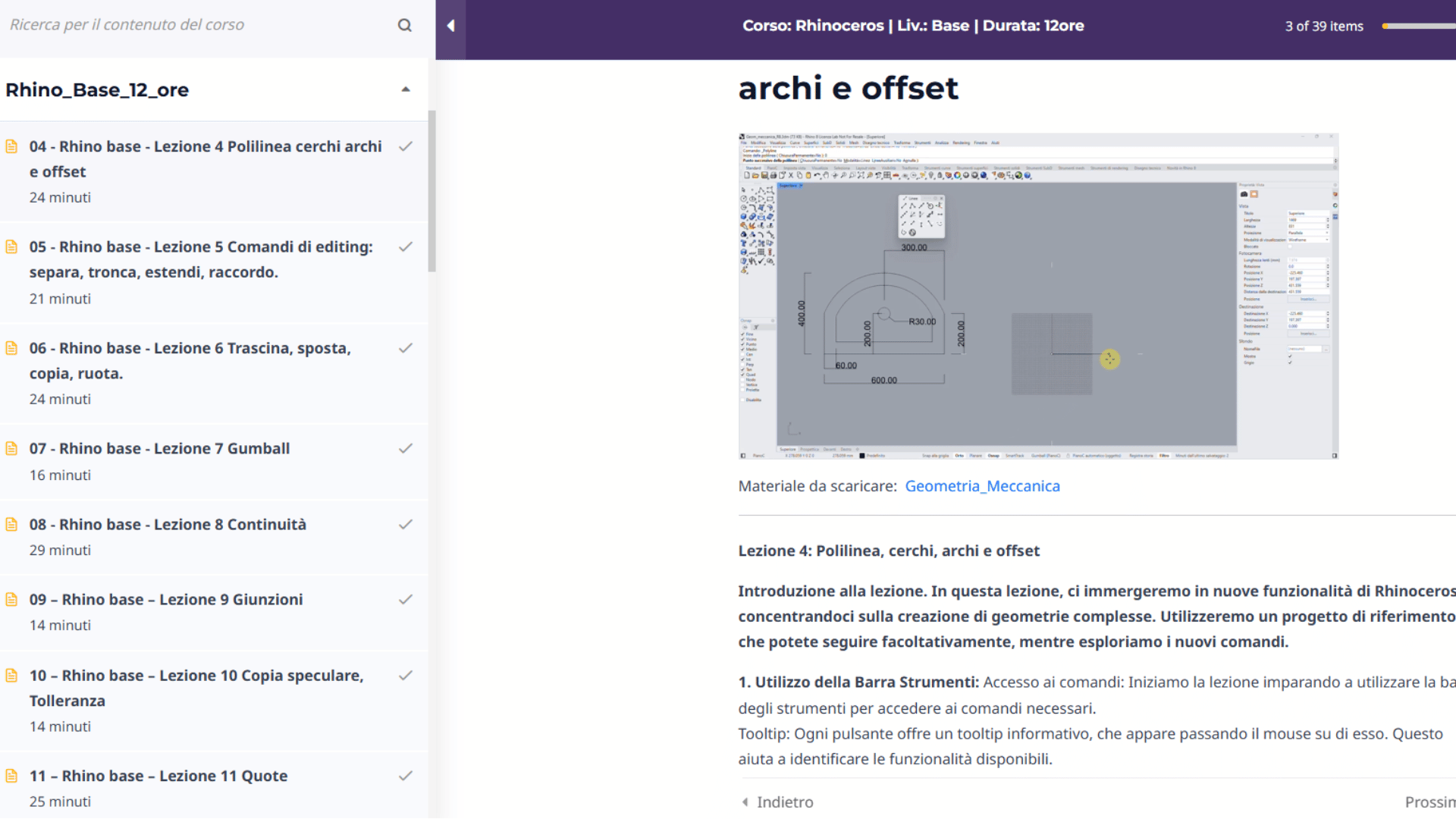The image size is (1456, 819).
Task: Collapse the Rhino_Base_12_ore section
Action: (406, 89)
